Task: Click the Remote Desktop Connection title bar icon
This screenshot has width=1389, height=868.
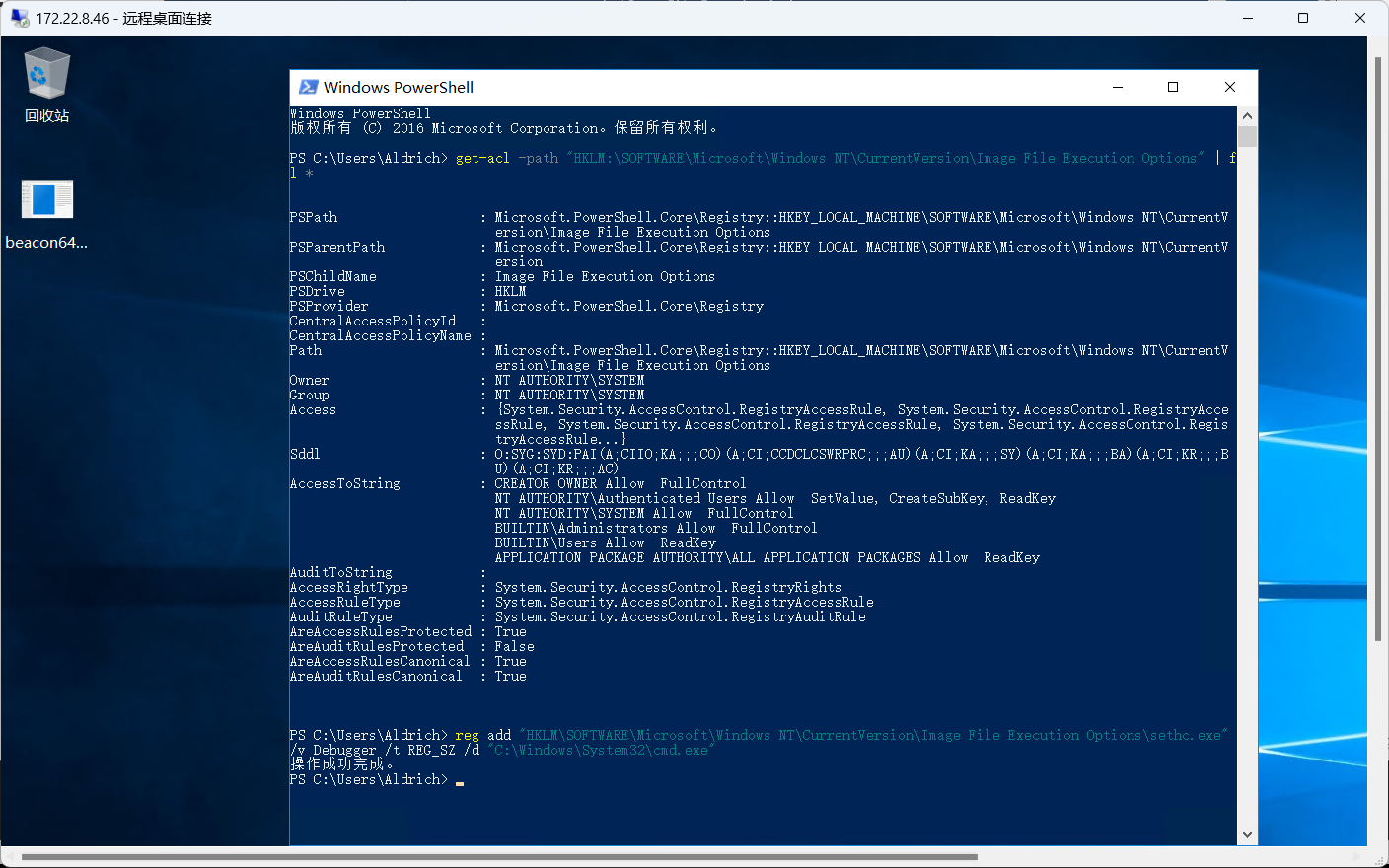Action: click(x=20, y=18)
